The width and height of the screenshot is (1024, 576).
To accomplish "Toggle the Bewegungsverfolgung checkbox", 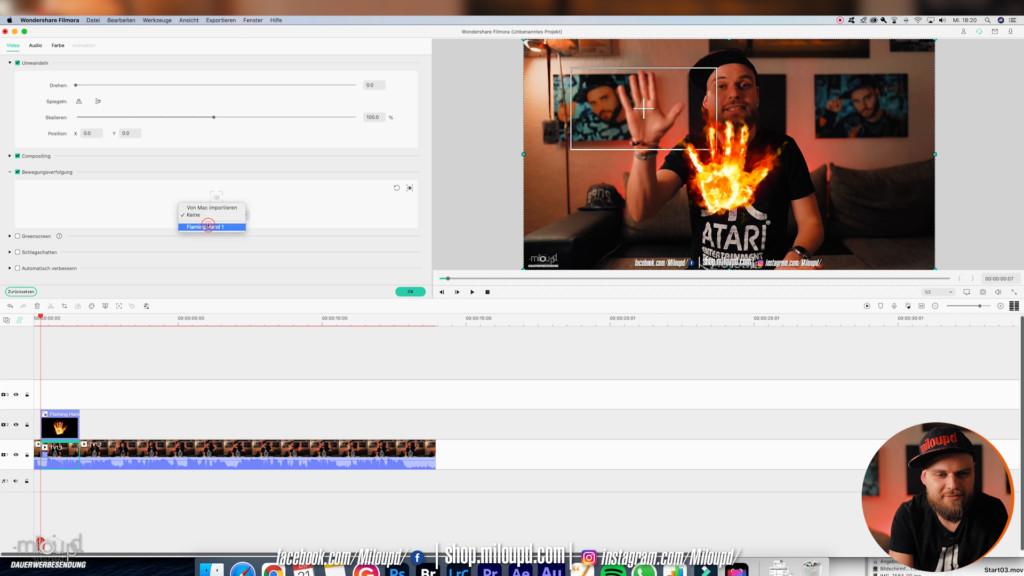I will point(18,172).
